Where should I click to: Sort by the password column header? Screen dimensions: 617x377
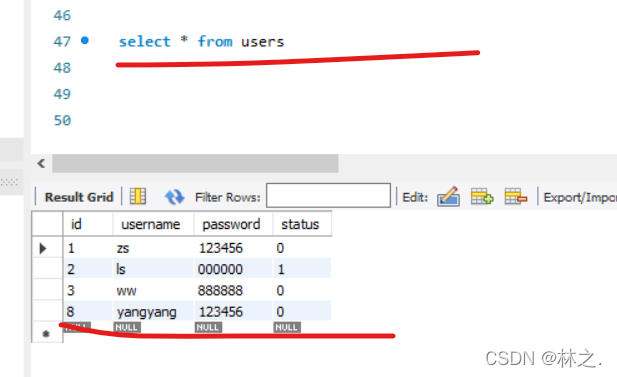(233, 224)
